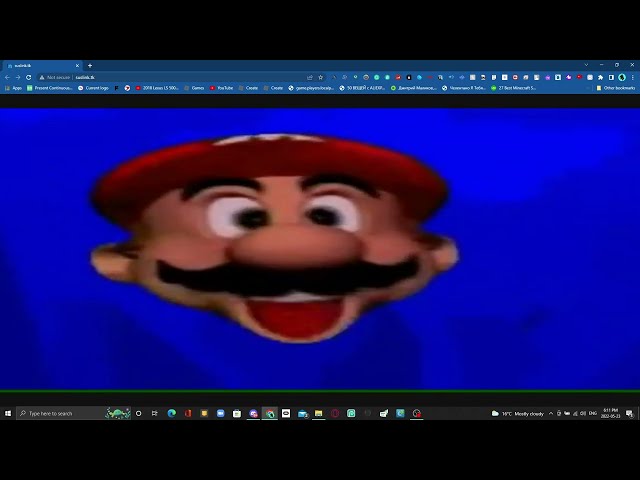Open the Apps bookmark shortcut
The width and height of the screenshot is (640, 480).
[x=13, y=88]
